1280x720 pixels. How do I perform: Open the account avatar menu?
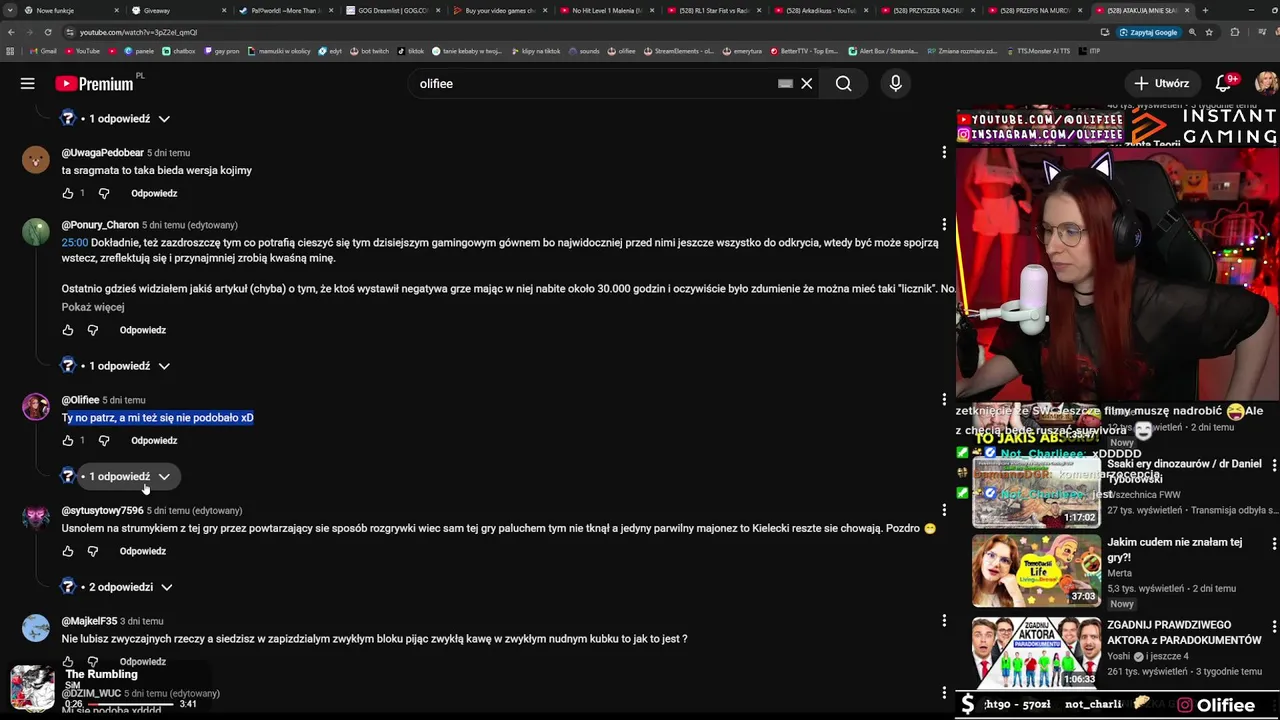1265,84
